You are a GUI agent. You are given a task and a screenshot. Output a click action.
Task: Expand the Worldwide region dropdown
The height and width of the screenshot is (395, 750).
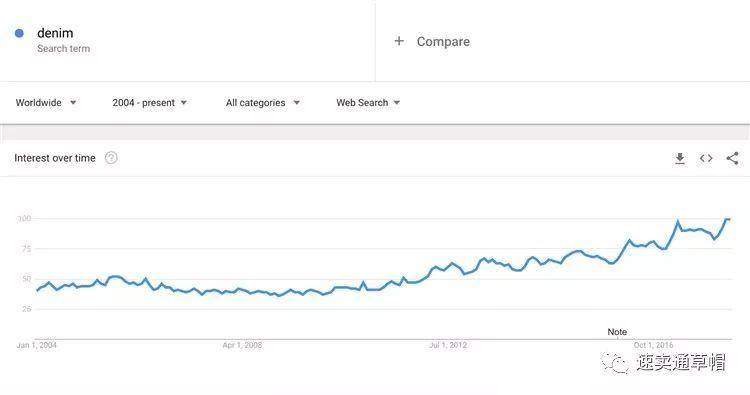(46, 102)
